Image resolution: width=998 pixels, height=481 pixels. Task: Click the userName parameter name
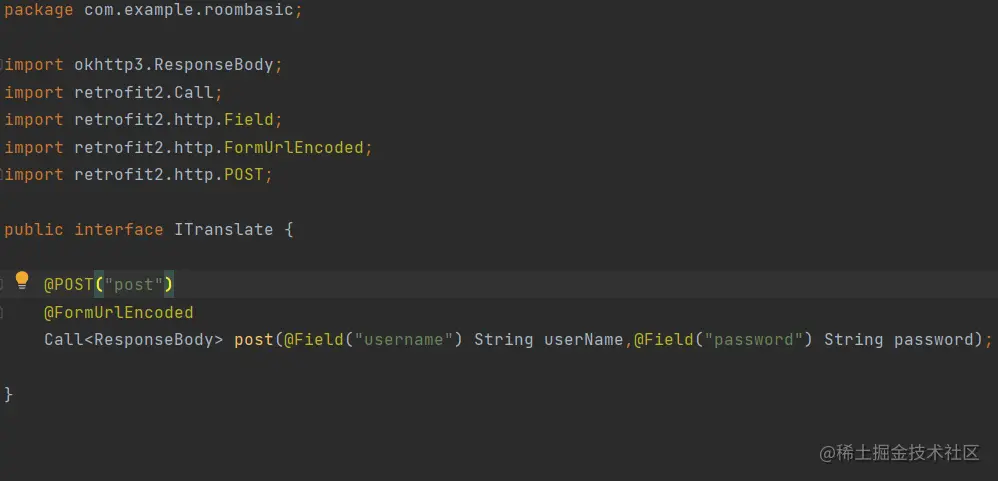tap(583, 339)
